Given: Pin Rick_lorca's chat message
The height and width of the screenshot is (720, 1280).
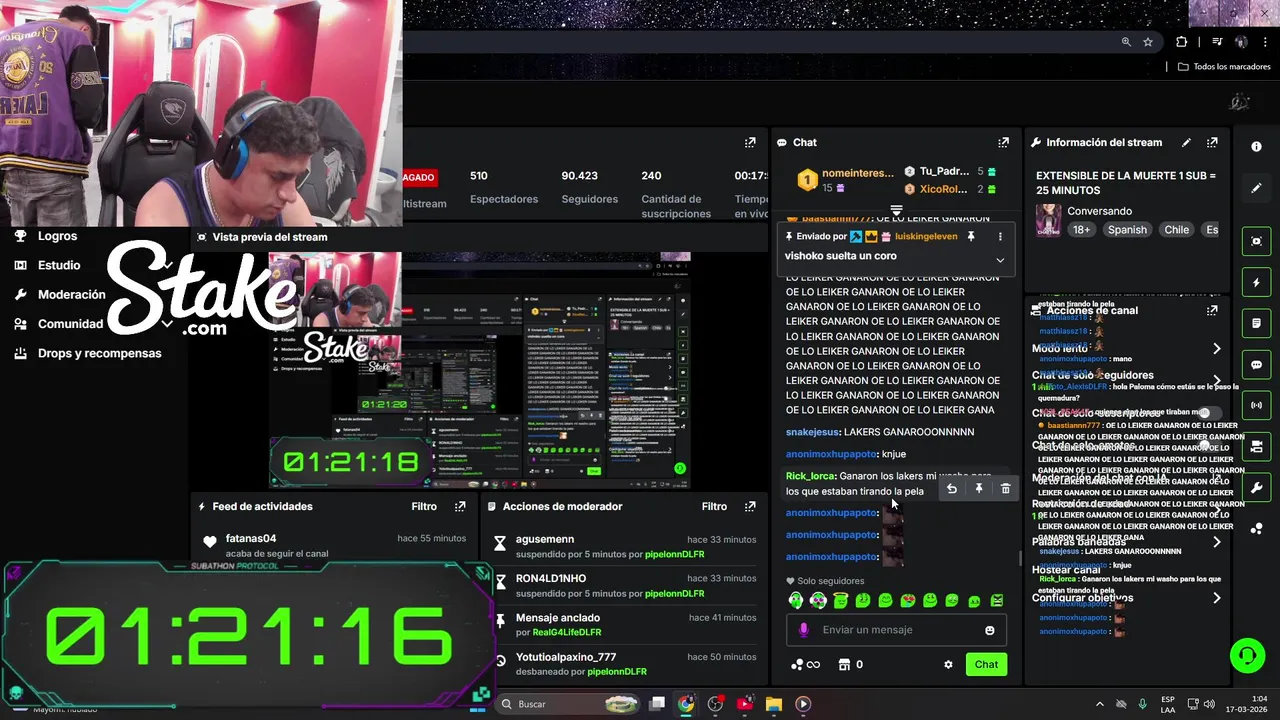Looking at the screenshot, I should click(x=979, y=489).
